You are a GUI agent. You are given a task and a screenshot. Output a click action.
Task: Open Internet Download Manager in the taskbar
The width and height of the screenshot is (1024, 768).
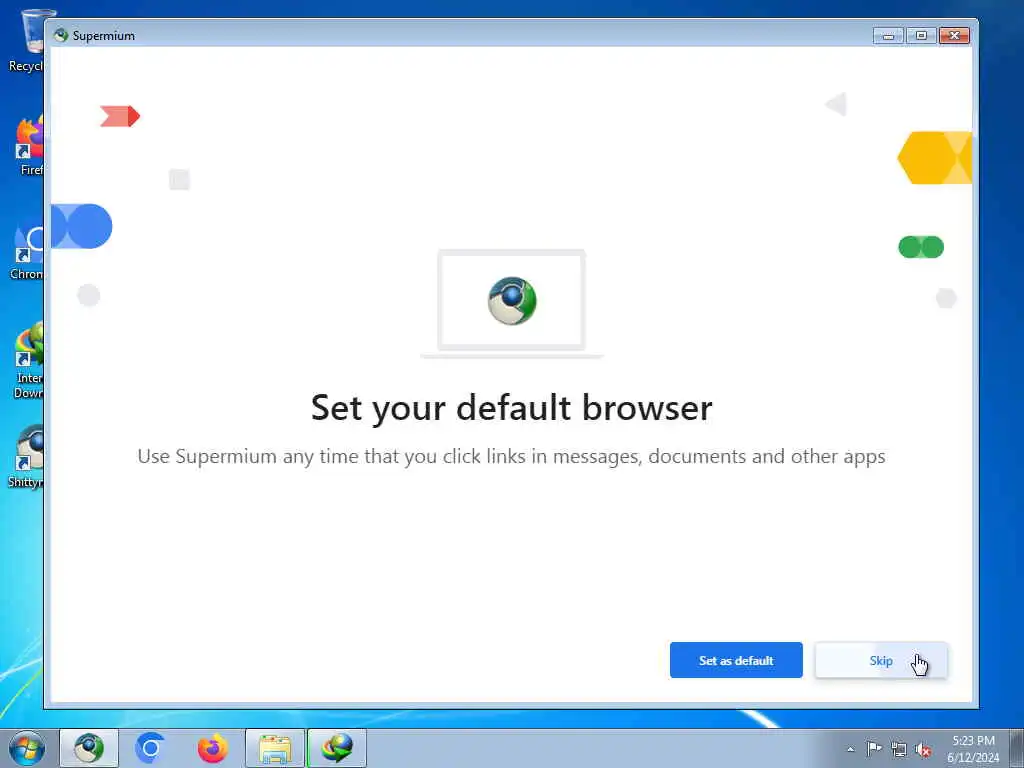click(337, 748)
